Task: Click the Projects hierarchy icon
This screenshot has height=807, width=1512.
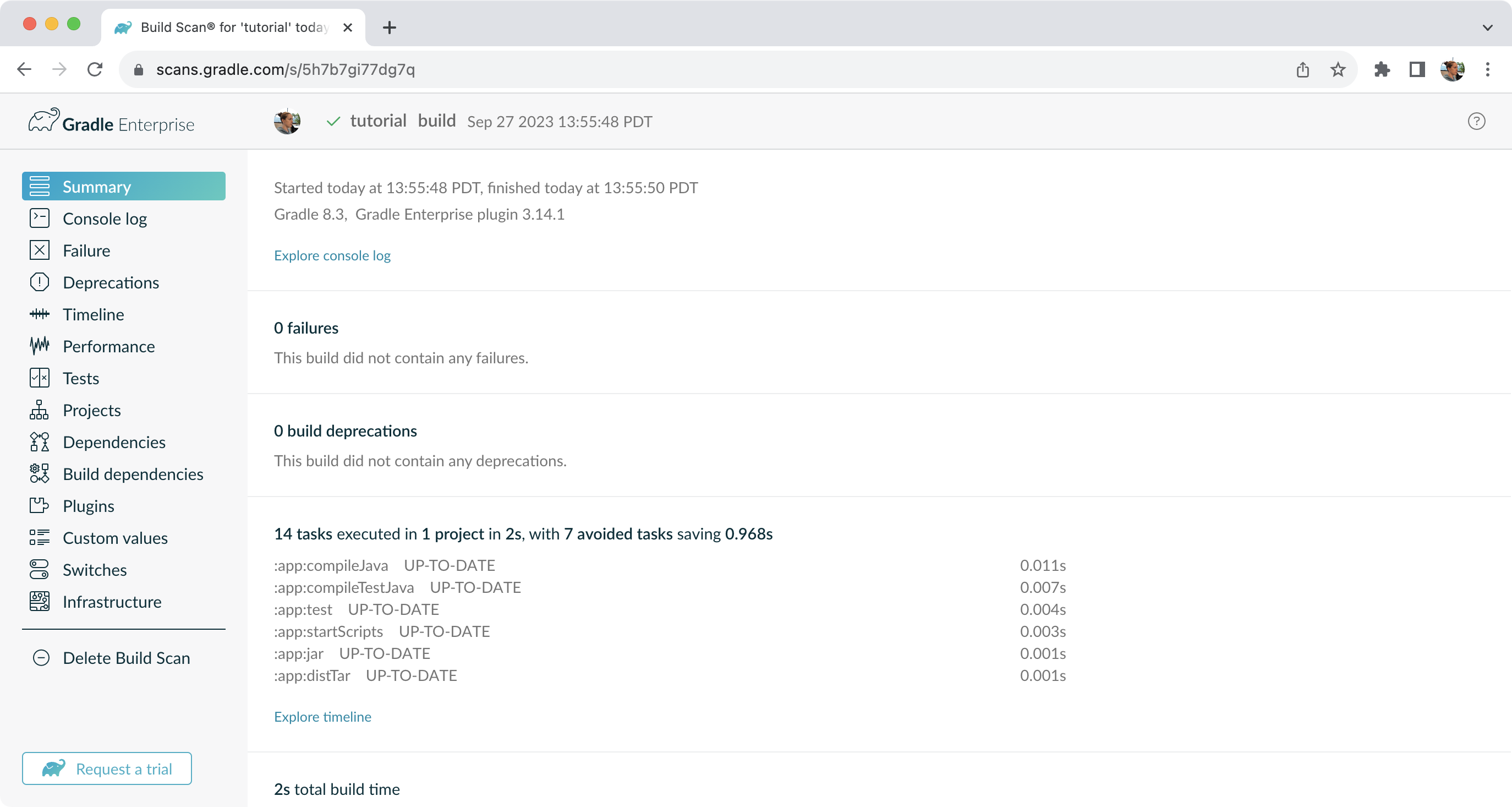Action: pos(39,410)
